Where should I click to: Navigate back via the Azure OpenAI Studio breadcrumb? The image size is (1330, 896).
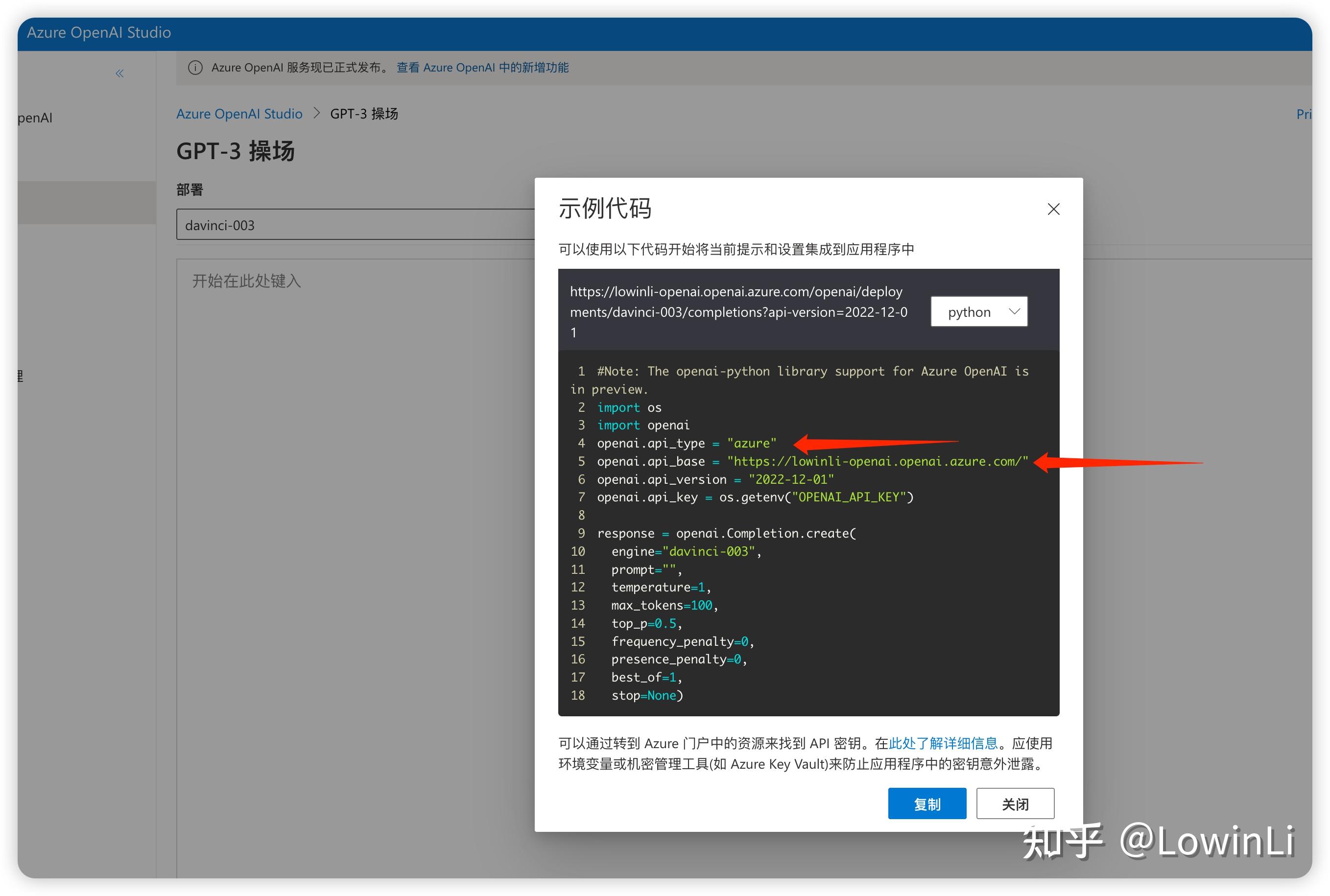[239, 113]
